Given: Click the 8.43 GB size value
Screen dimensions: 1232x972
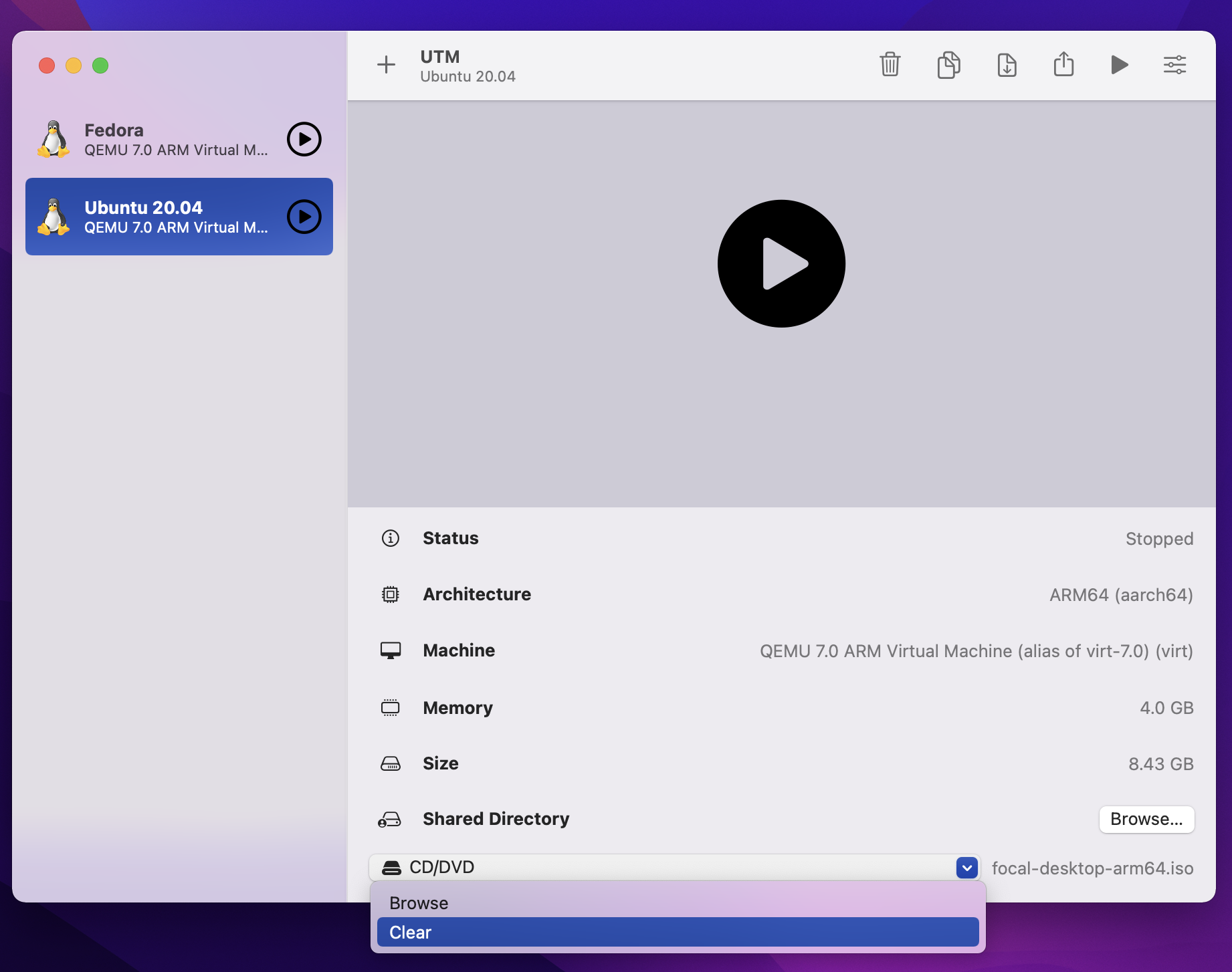Looking at the screenshot, I should (1161, 764).
